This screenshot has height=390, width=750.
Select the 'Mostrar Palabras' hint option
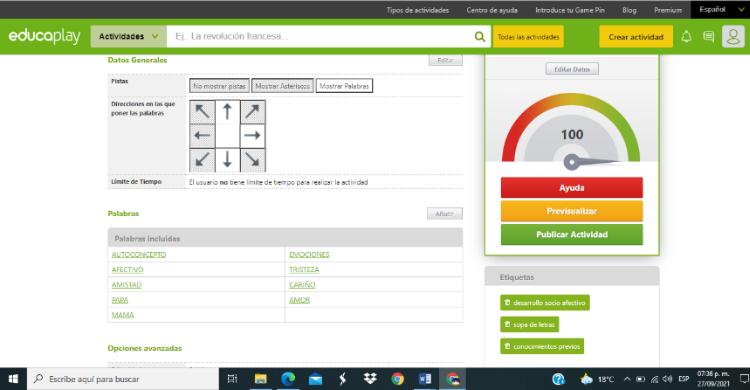(x=344, y=86)
